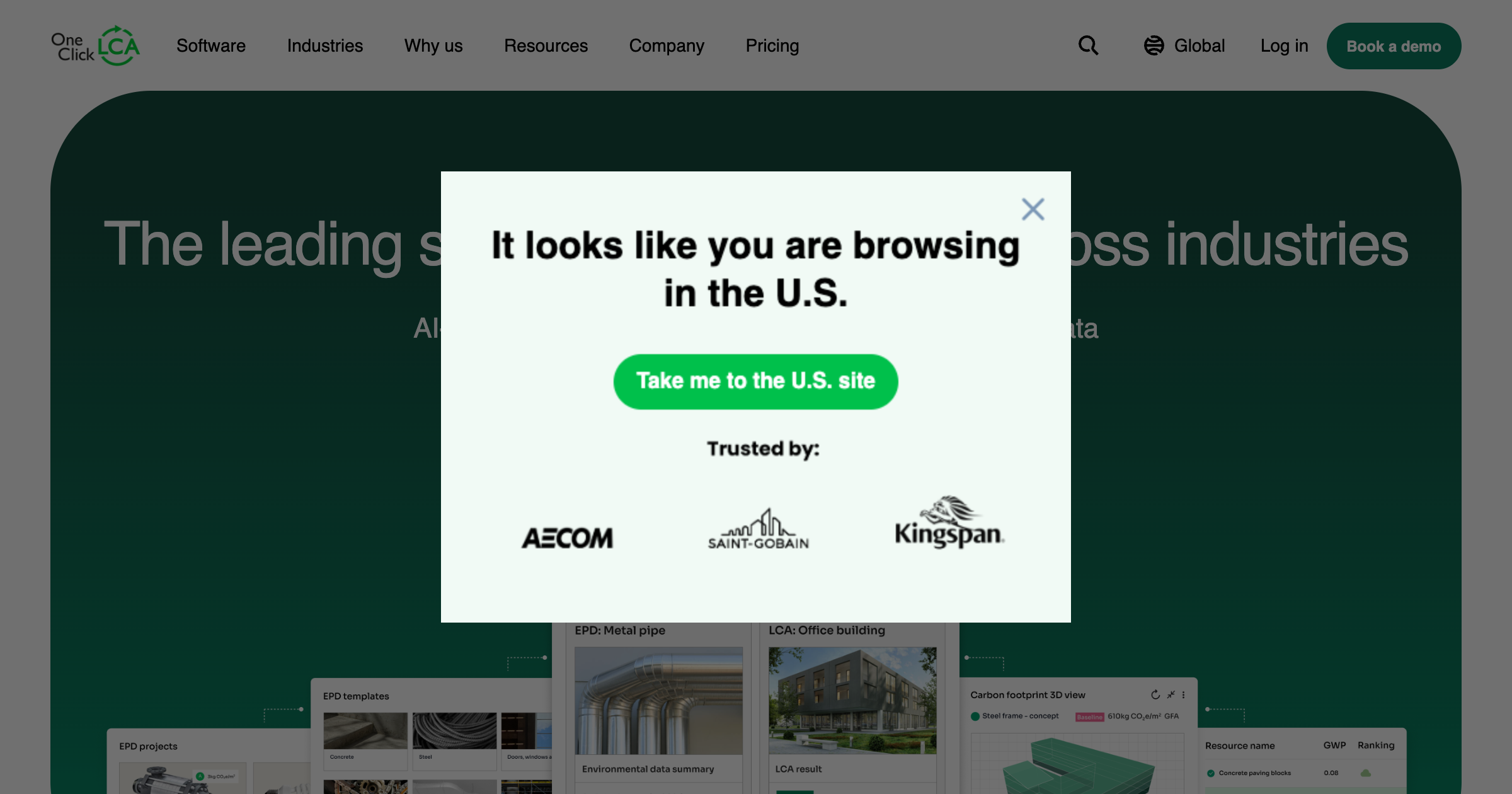
Task: Open the Industries menu
Action: (325, 46)
